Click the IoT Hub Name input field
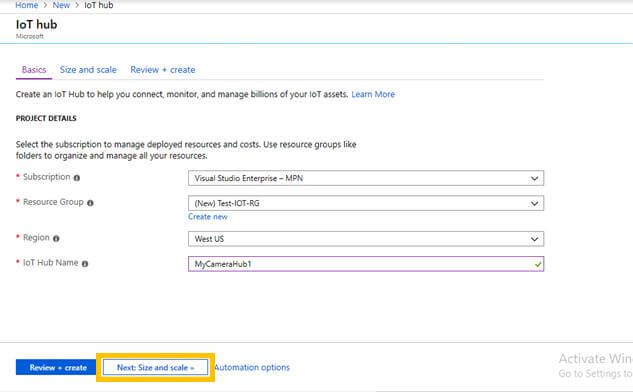 point(366,264)
